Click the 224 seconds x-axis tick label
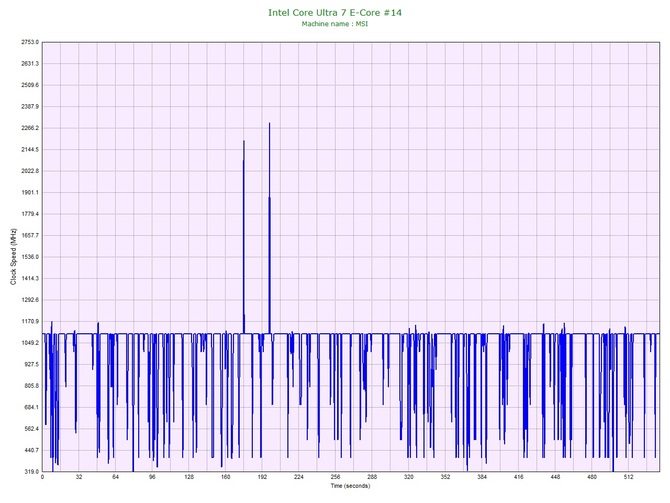Image resolution: width=670 pixels, height=503 pixels. 299,477
